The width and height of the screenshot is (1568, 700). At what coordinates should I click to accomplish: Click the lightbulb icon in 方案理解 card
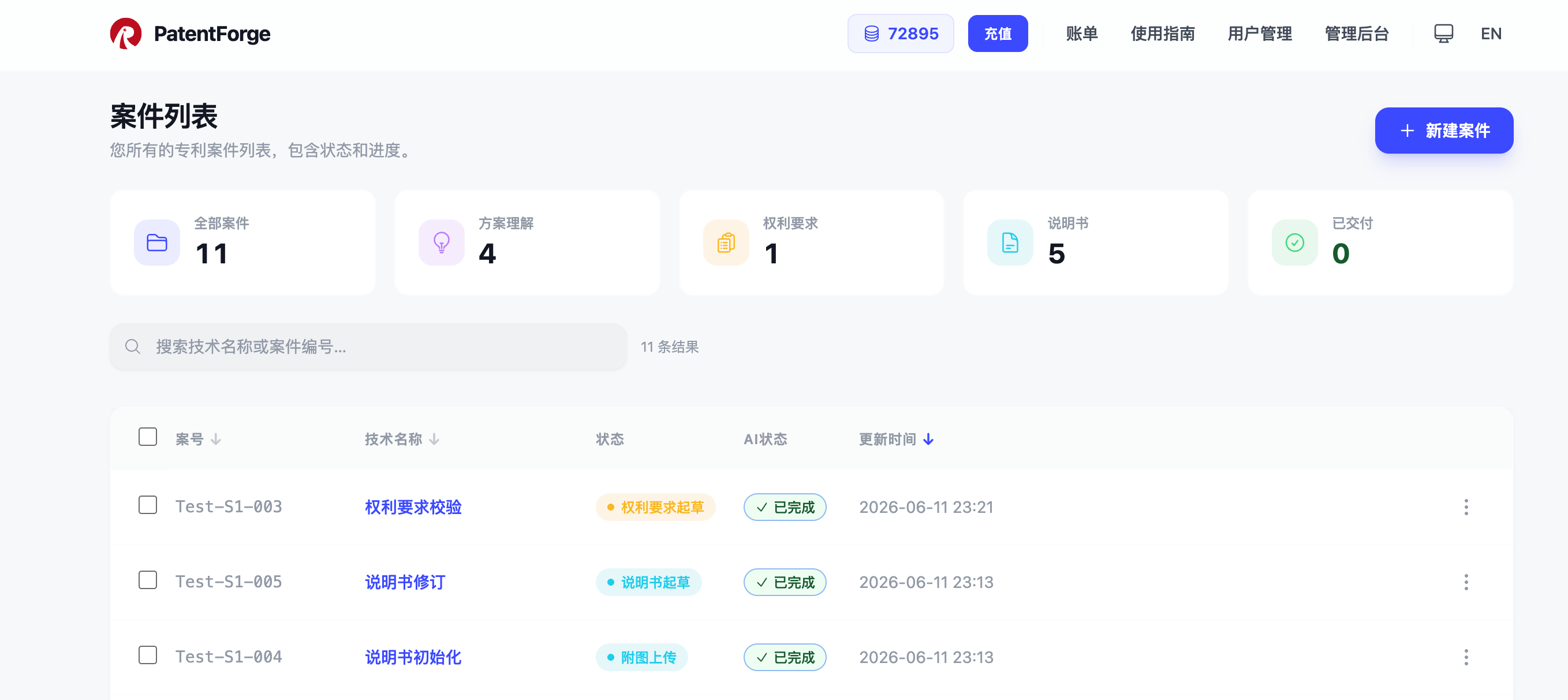tap(441, 243)
